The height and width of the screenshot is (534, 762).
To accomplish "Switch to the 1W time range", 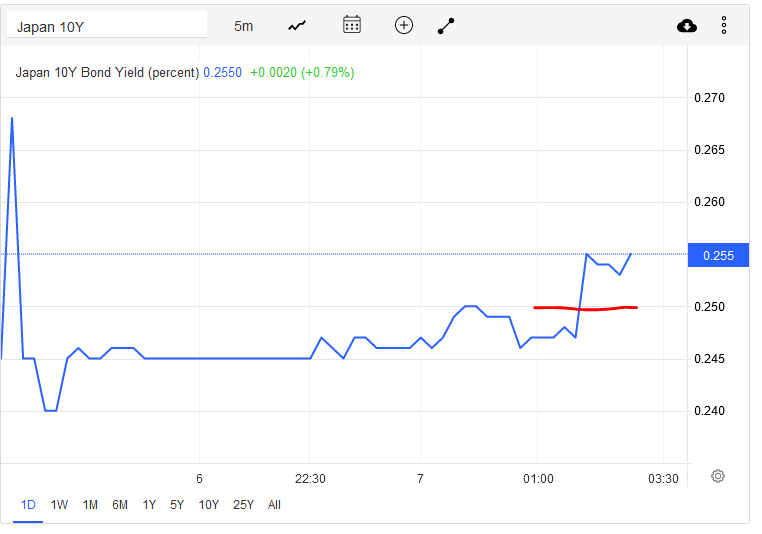I will tap(59, 505).
